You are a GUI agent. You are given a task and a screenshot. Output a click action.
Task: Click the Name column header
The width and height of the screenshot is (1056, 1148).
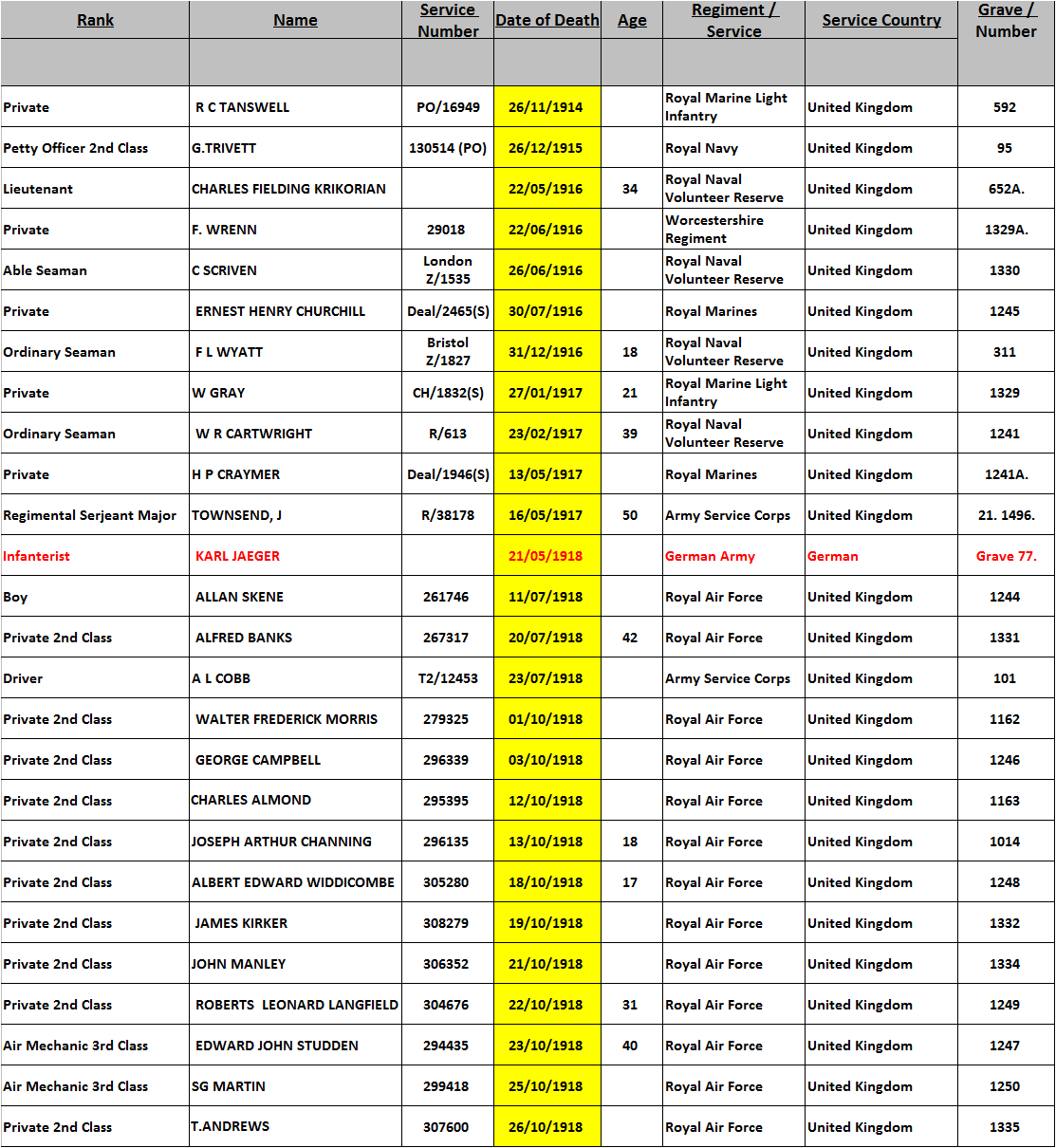click(x=295, y=20)
